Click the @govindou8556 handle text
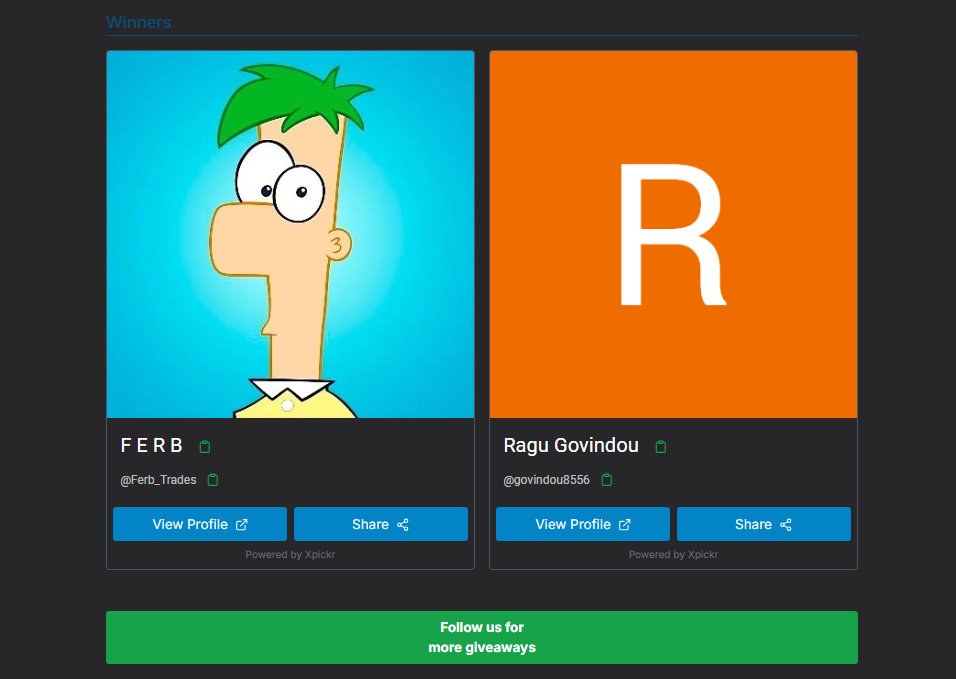This screenshot has height=679, width=956. coord(546,480)
